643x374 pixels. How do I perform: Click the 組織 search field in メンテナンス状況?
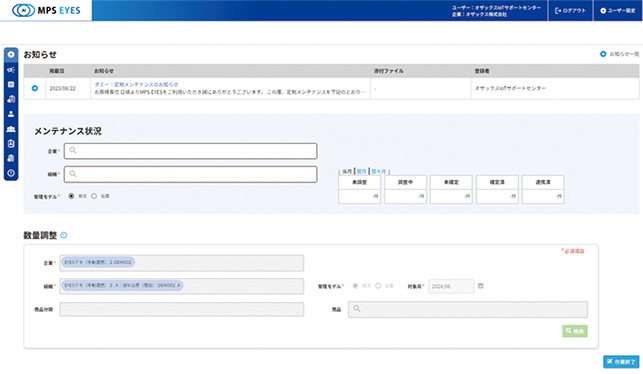(190, 174)
